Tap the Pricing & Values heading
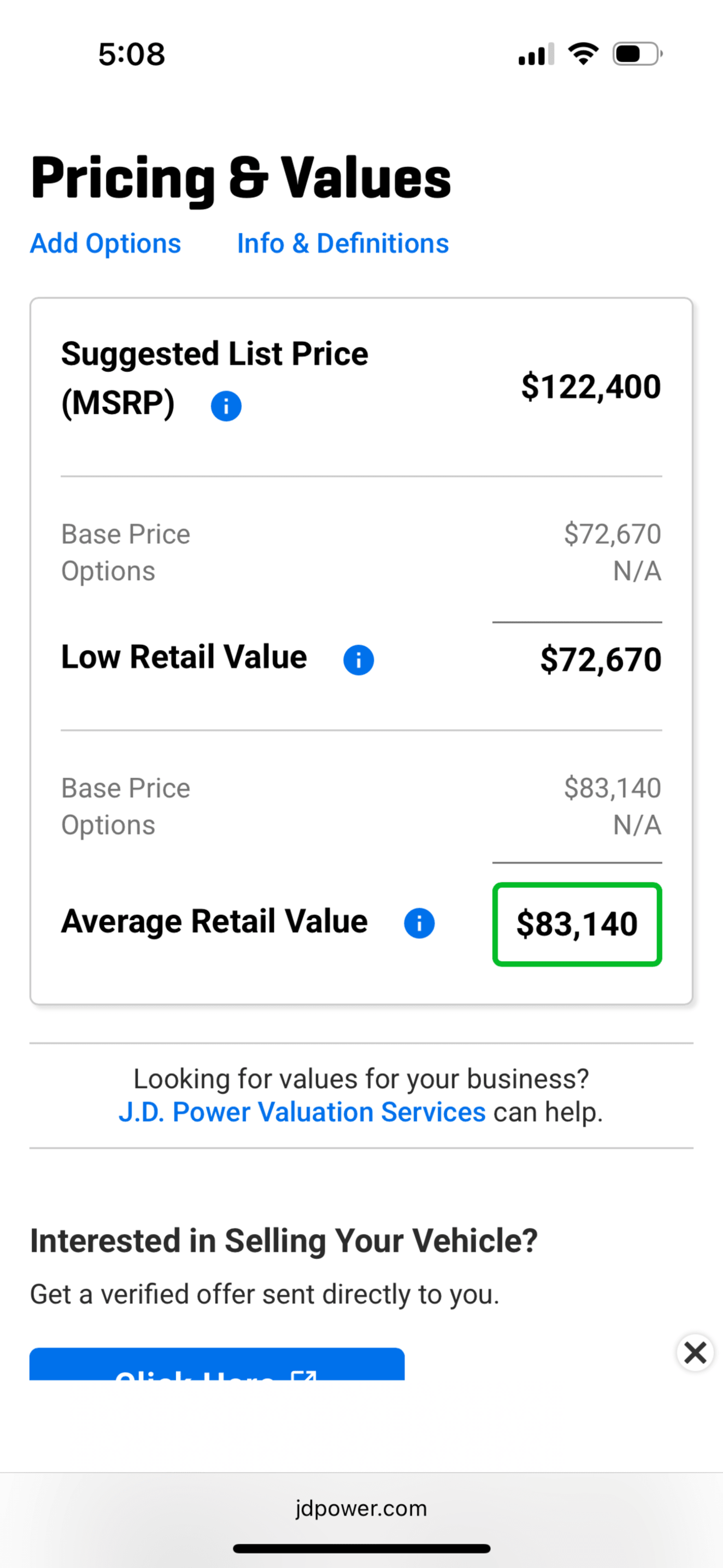Screen dimensions: 723x1568 point(241,178)
